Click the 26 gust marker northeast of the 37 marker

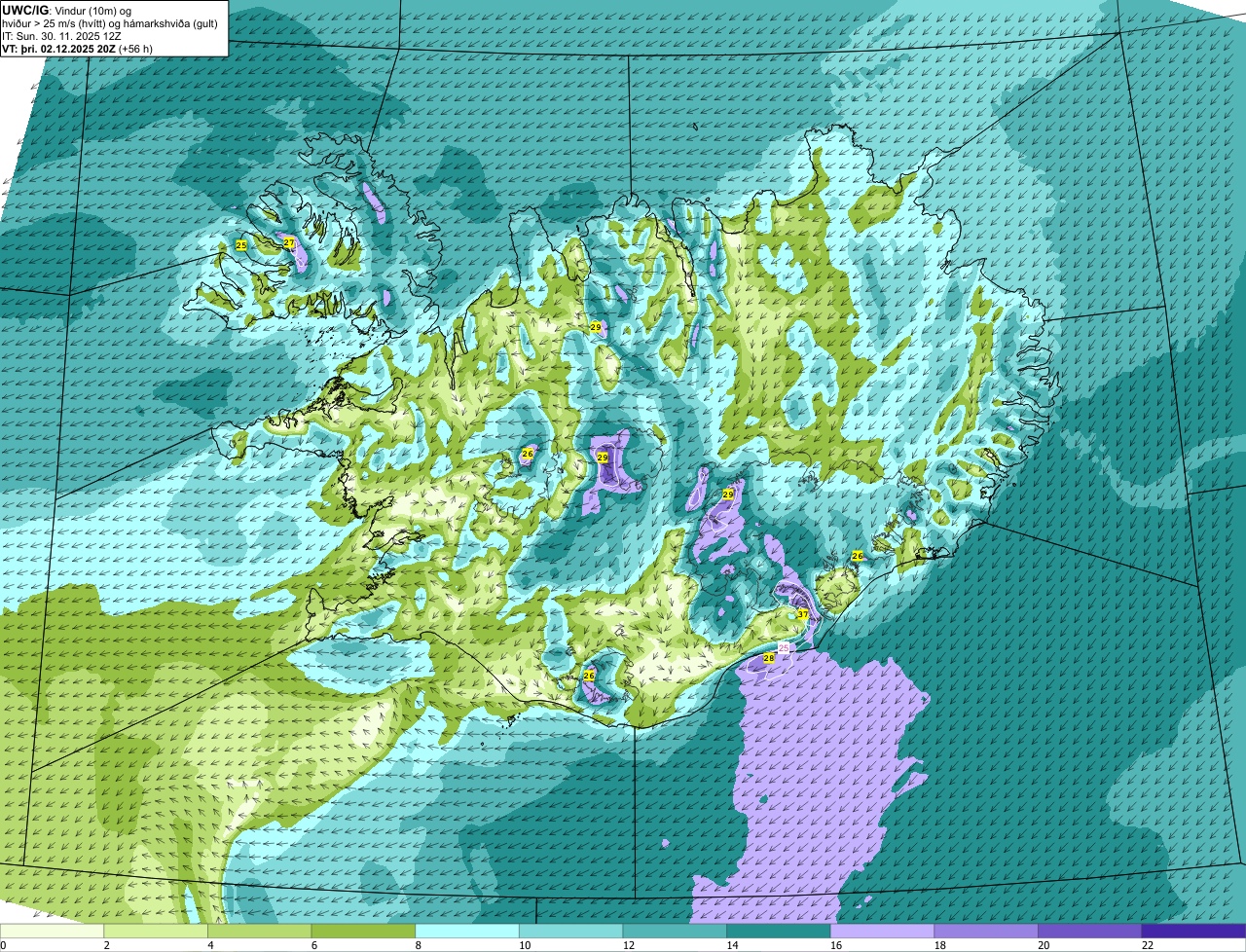click(x=858, y=556)
